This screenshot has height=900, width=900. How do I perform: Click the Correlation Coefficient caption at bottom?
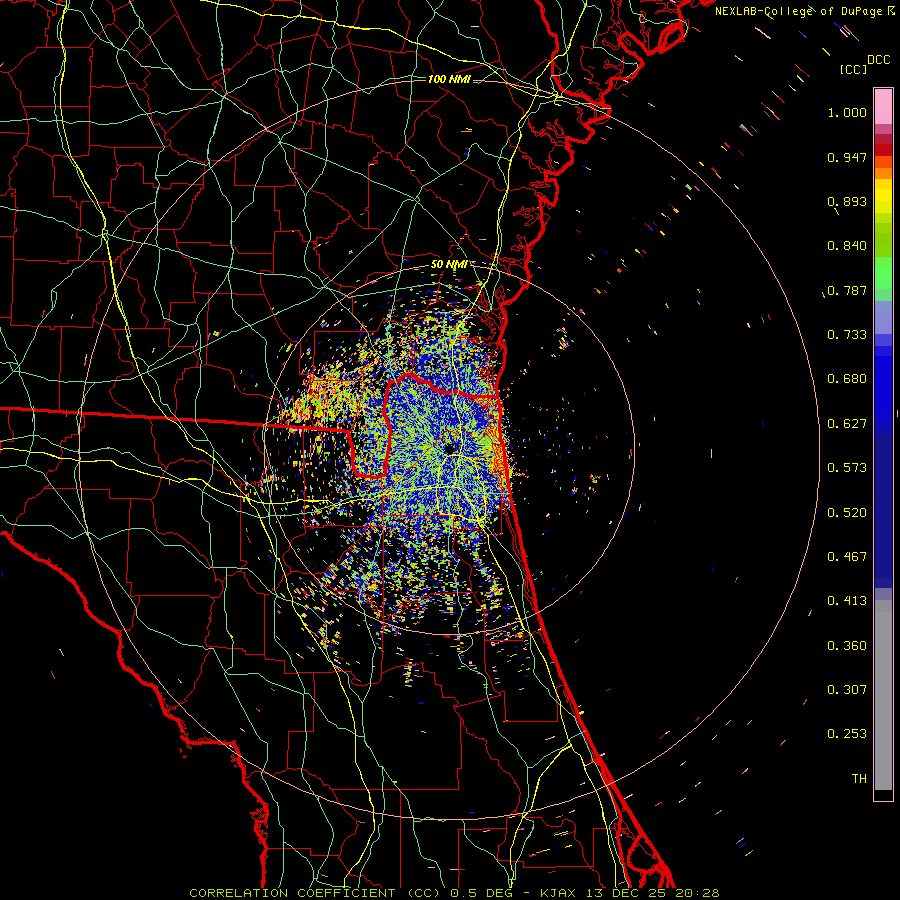454,893
